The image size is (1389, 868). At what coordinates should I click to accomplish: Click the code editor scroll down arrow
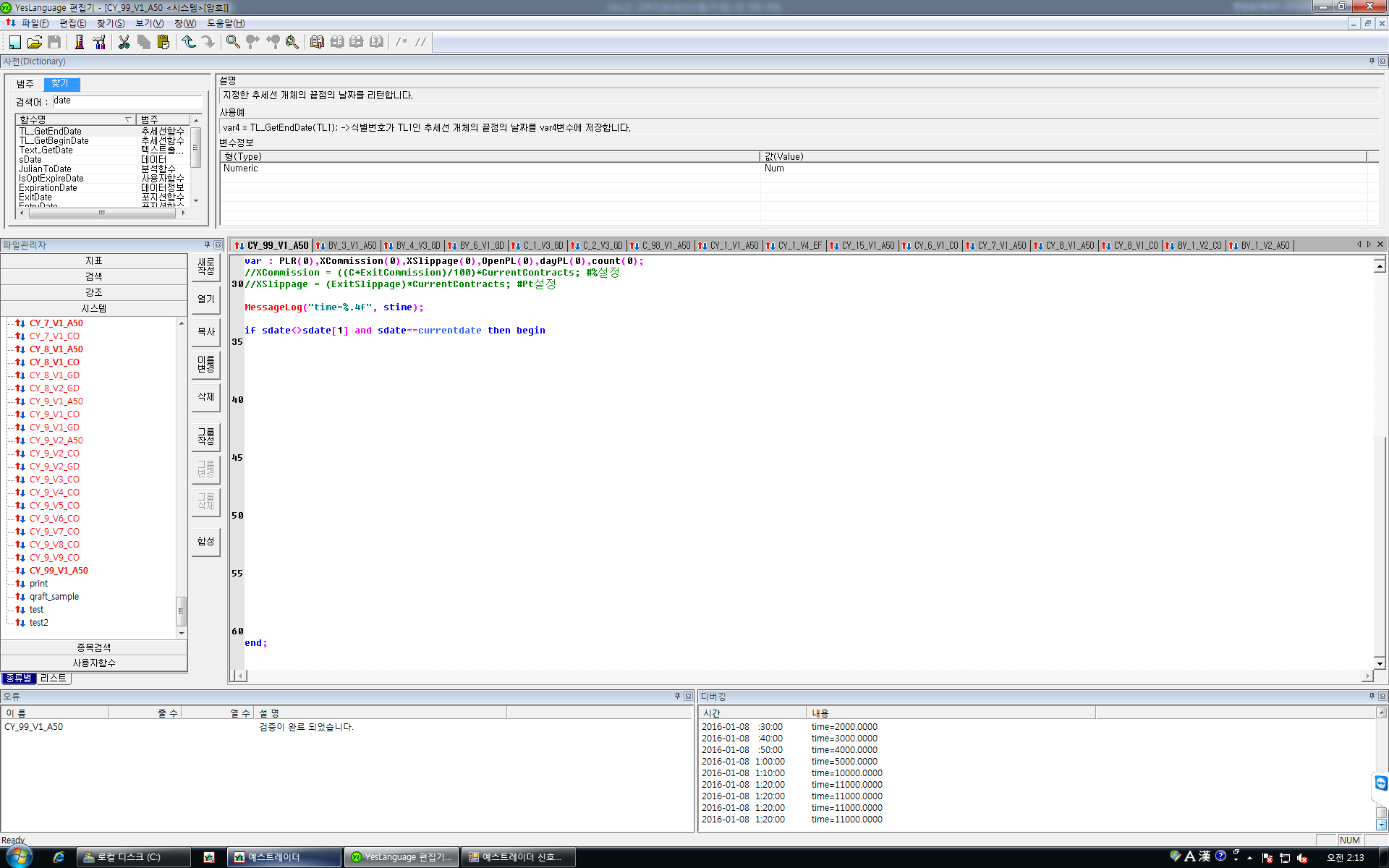click(1380, 663)
